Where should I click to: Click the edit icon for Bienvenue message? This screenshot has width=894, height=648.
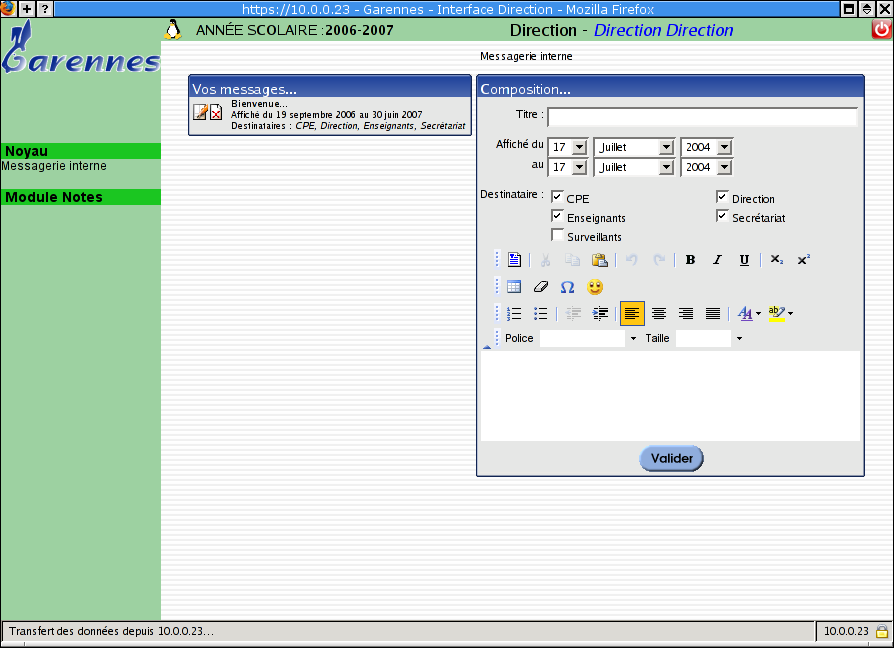tap(200, 113)
